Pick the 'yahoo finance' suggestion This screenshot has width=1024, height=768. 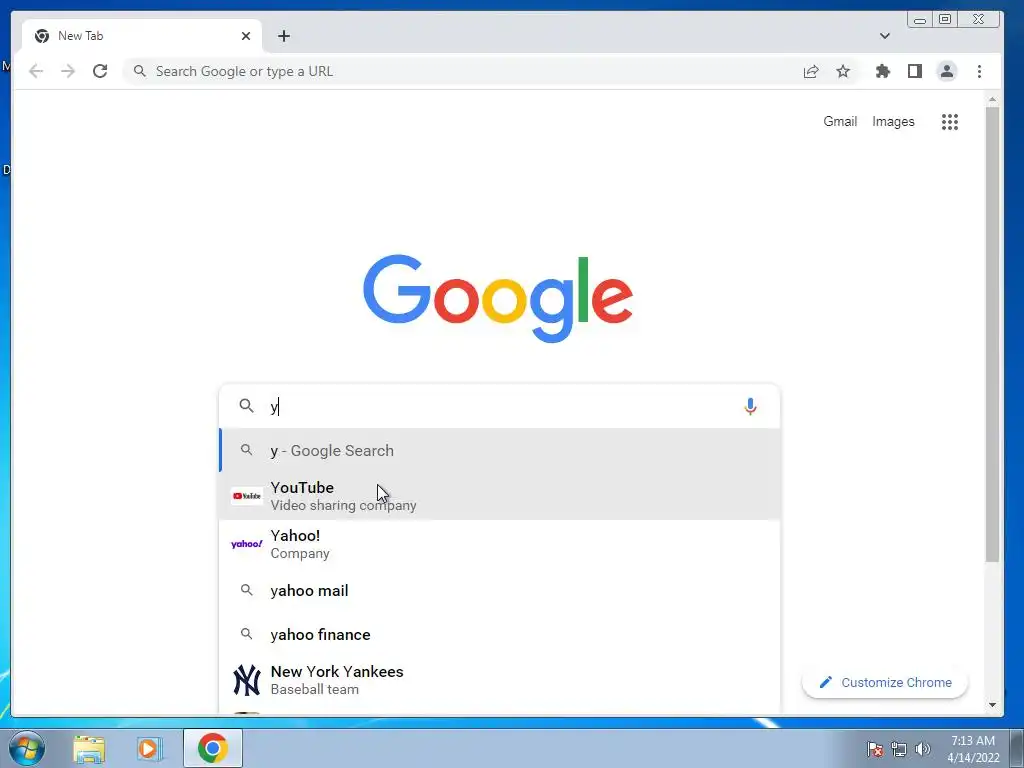tap(500, 634)
